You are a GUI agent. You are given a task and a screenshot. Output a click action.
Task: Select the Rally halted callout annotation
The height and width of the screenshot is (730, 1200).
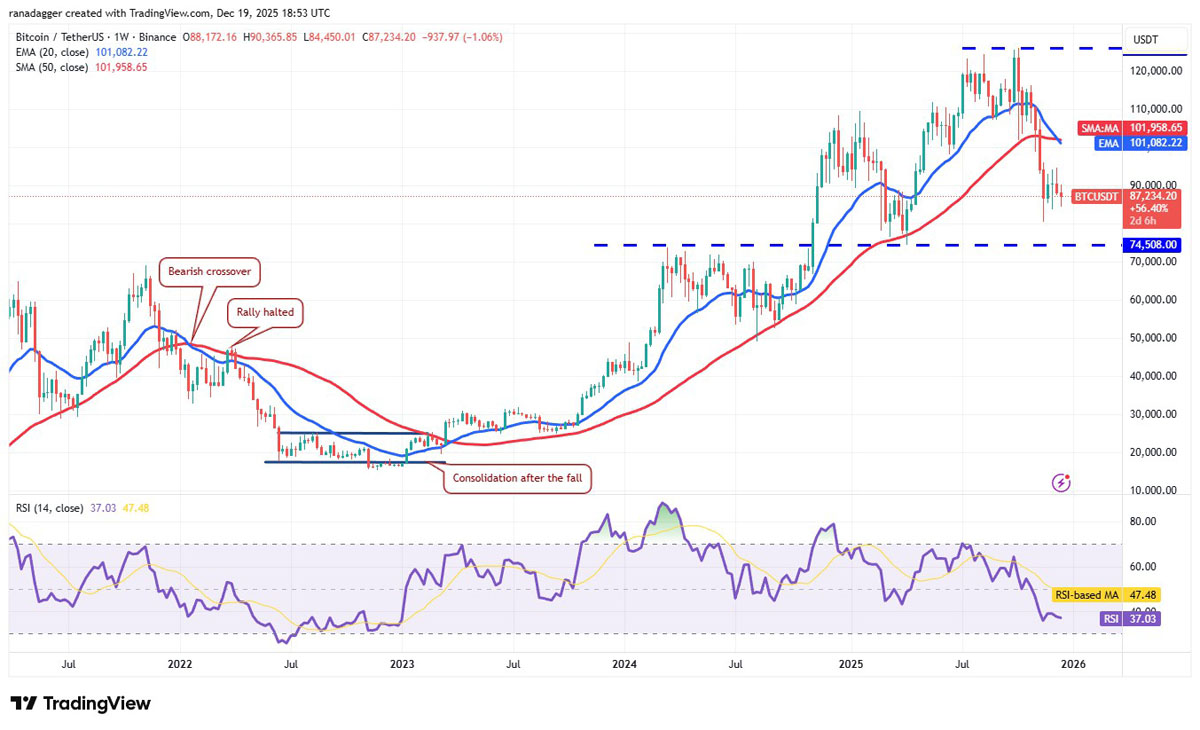pos(265,312)
